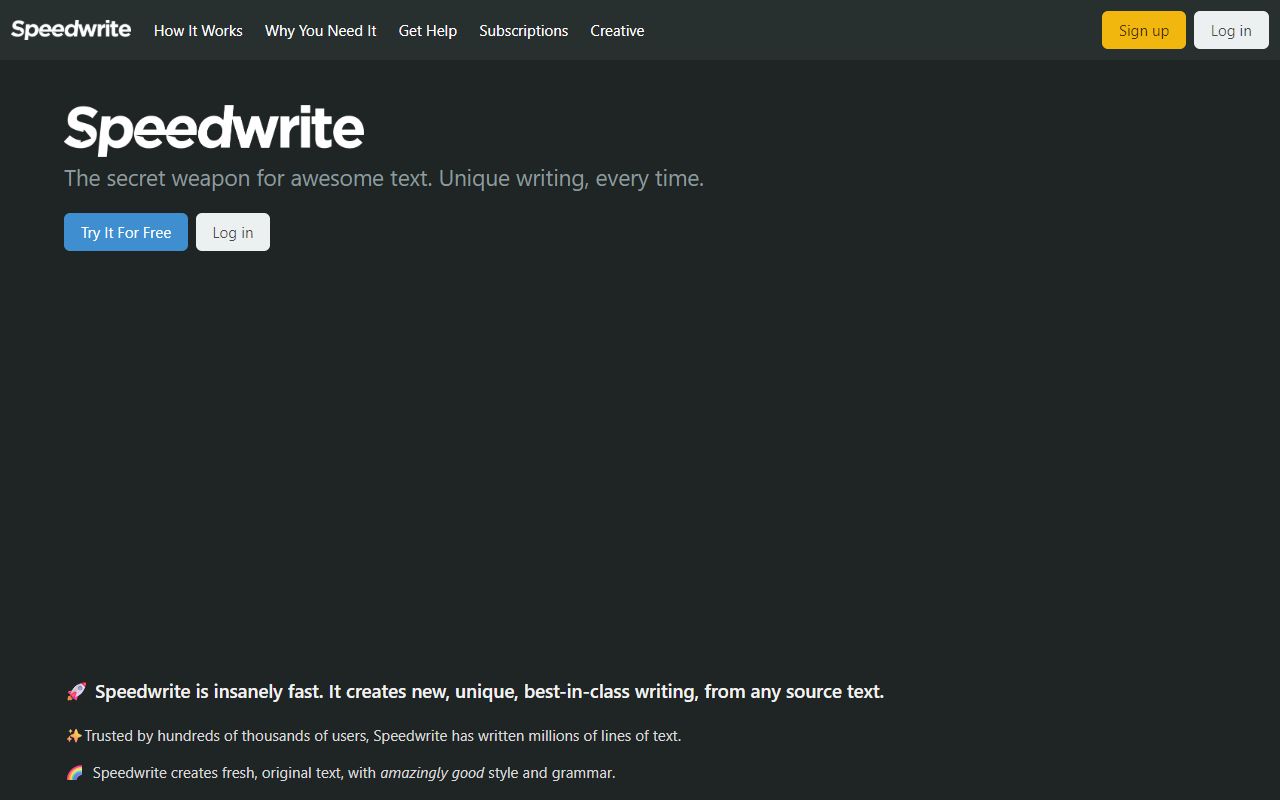1280x800 pixels.
Task: Navigate to Get Help
Action: click(427, 31)
